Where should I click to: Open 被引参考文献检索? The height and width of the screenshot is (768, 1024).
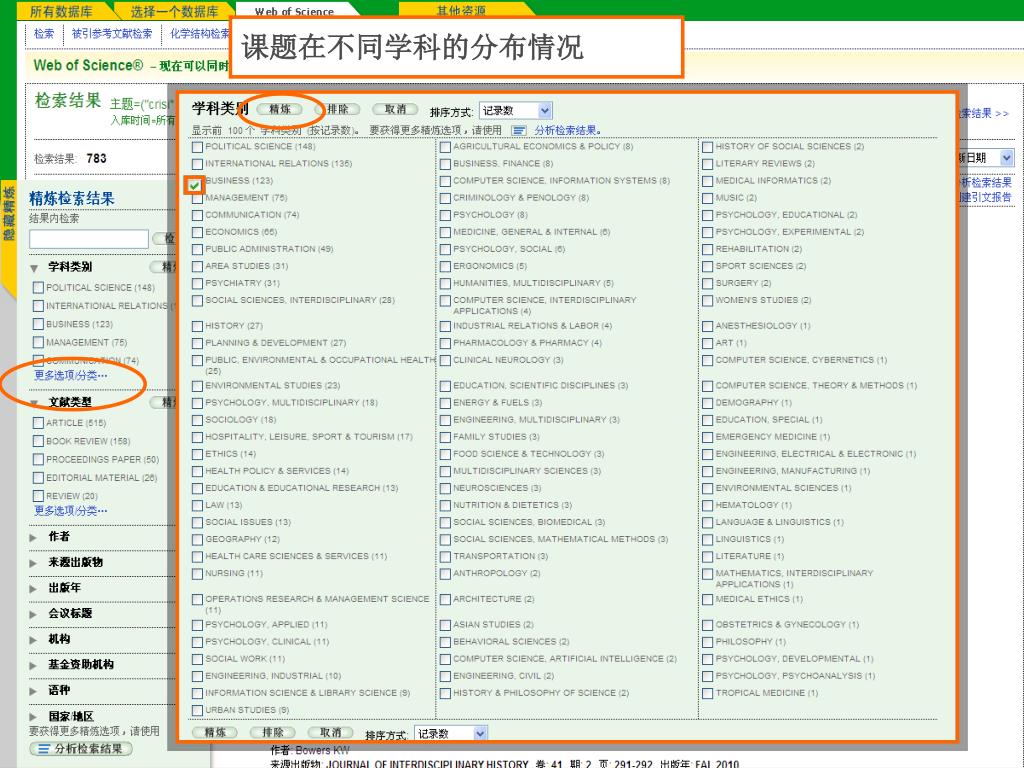tap(112, 33)
